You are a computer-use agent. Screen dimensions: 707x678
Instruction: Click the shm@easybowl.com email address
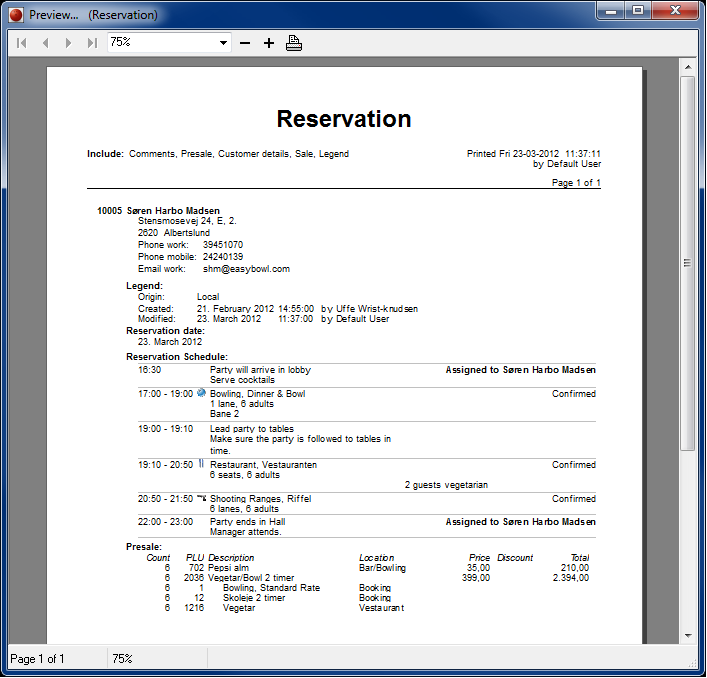246,269
